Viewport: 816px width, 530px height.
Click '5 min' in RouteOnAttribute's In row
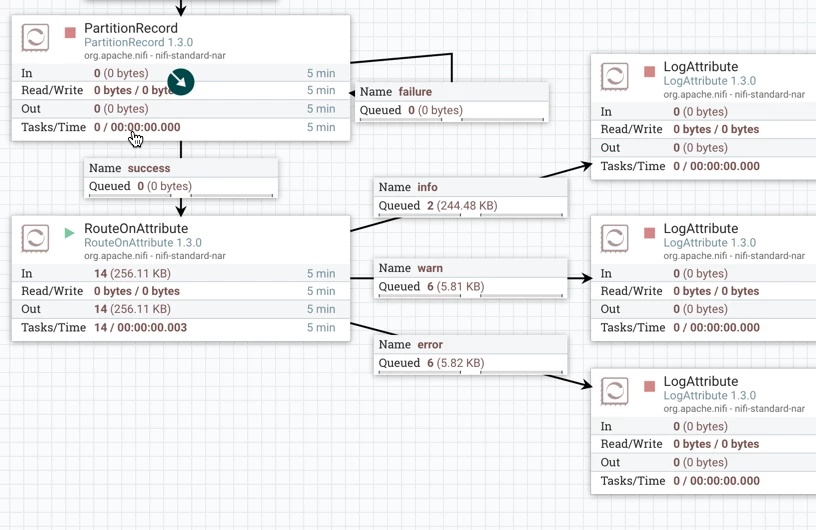click(x=321, y=273)
